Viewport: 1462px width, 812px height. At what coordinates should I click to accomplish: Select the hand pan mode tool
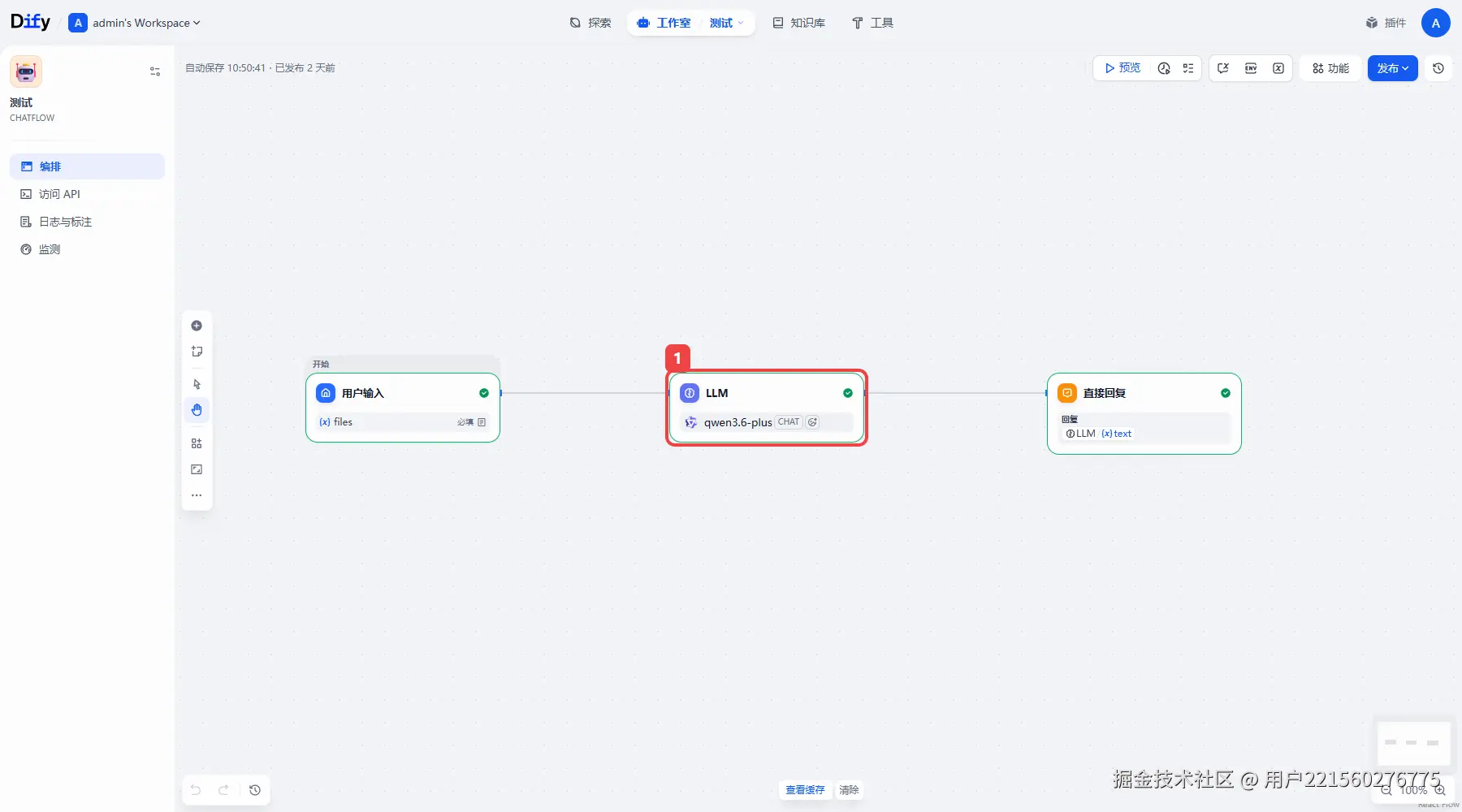(197, 410)
